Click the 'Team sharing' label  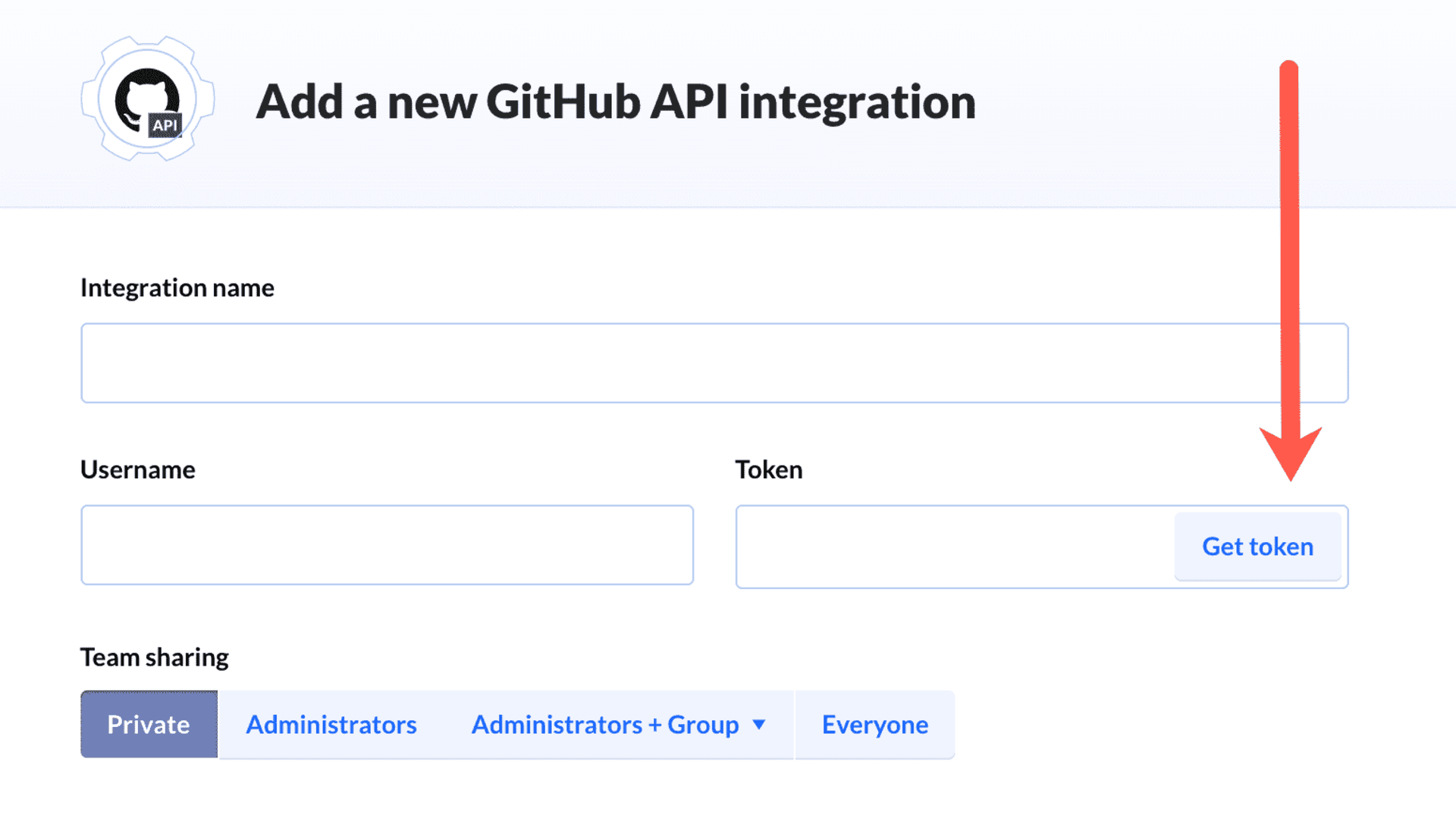[155, 657]
